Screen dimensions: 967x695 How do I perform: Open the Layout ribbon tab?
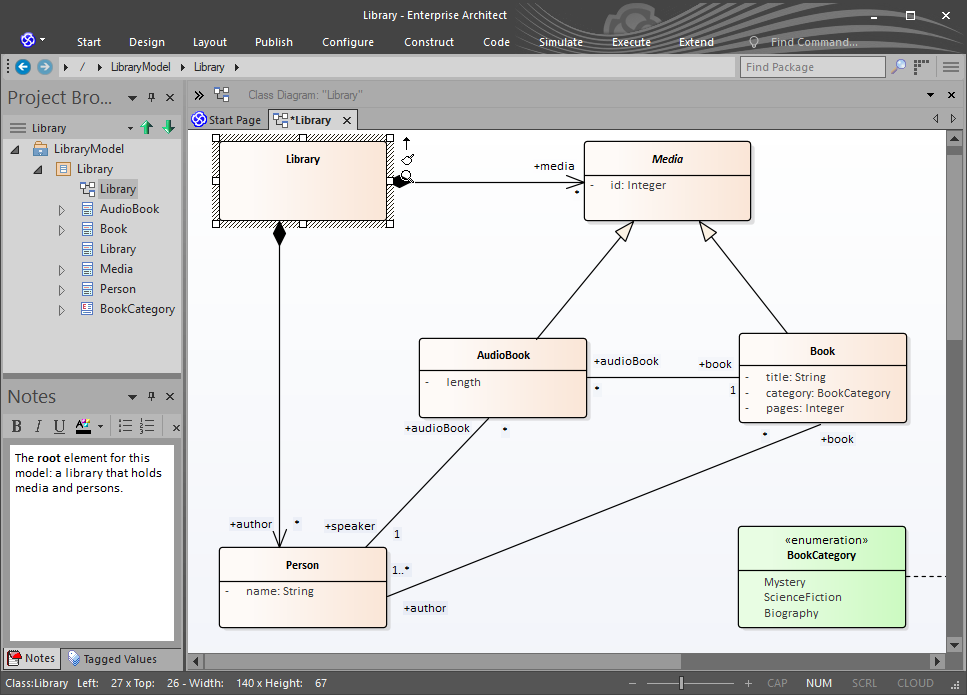pos(210,42)
